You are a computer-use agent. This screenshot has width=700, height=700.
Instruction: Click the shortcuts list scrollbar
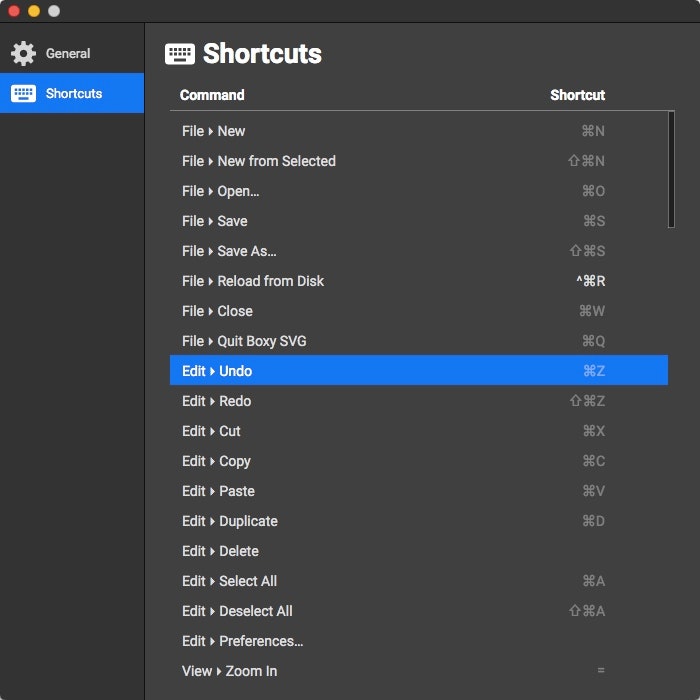[671, 170]
